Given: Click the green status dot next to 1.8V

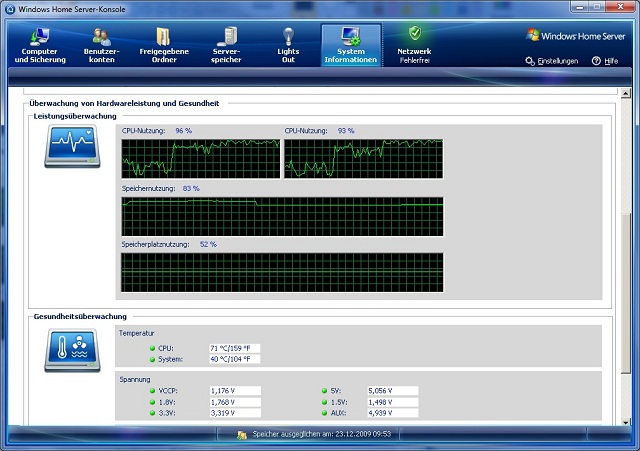Looking at the screenshot, I should pos(152,402).
